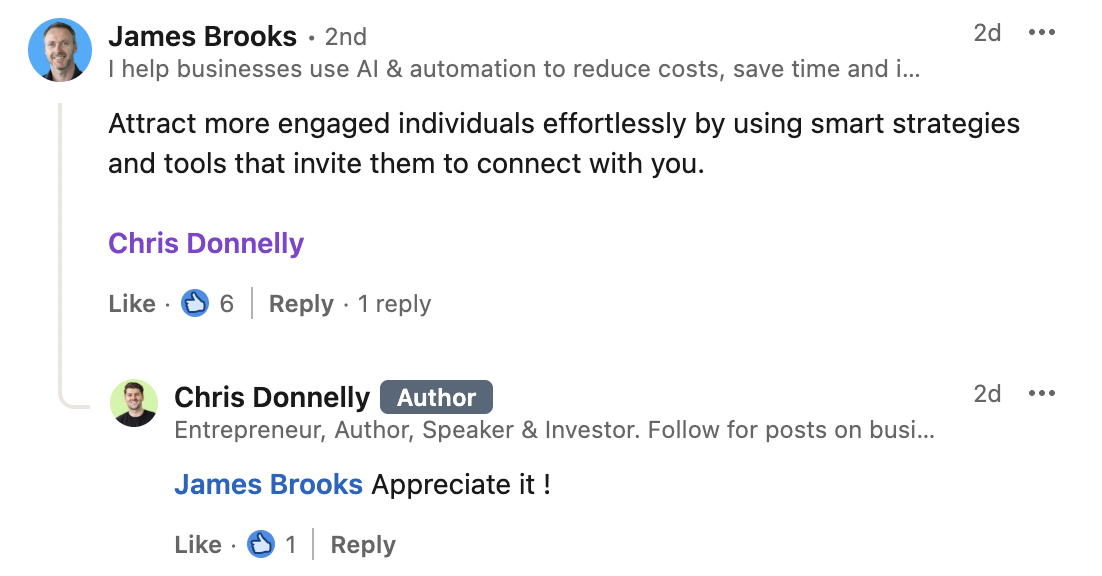
Task: Click the reaction count of 6 on the comment
Action: point(225,303)
